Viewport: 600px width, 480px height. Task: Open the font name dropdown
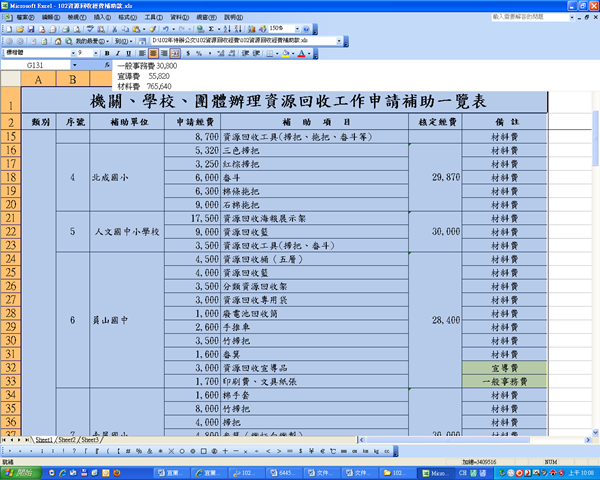click(x=73, y=53)
